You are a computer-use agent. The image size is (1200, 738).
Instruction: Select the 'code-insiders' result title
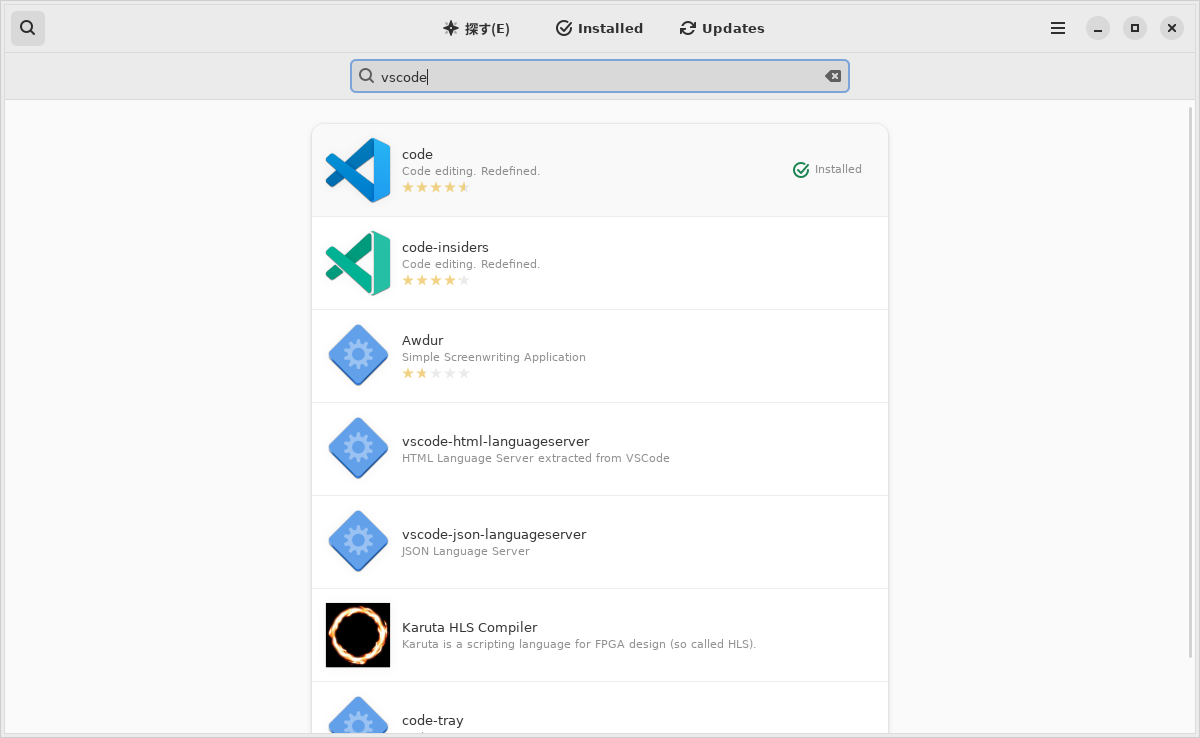[x=445, y=247]
